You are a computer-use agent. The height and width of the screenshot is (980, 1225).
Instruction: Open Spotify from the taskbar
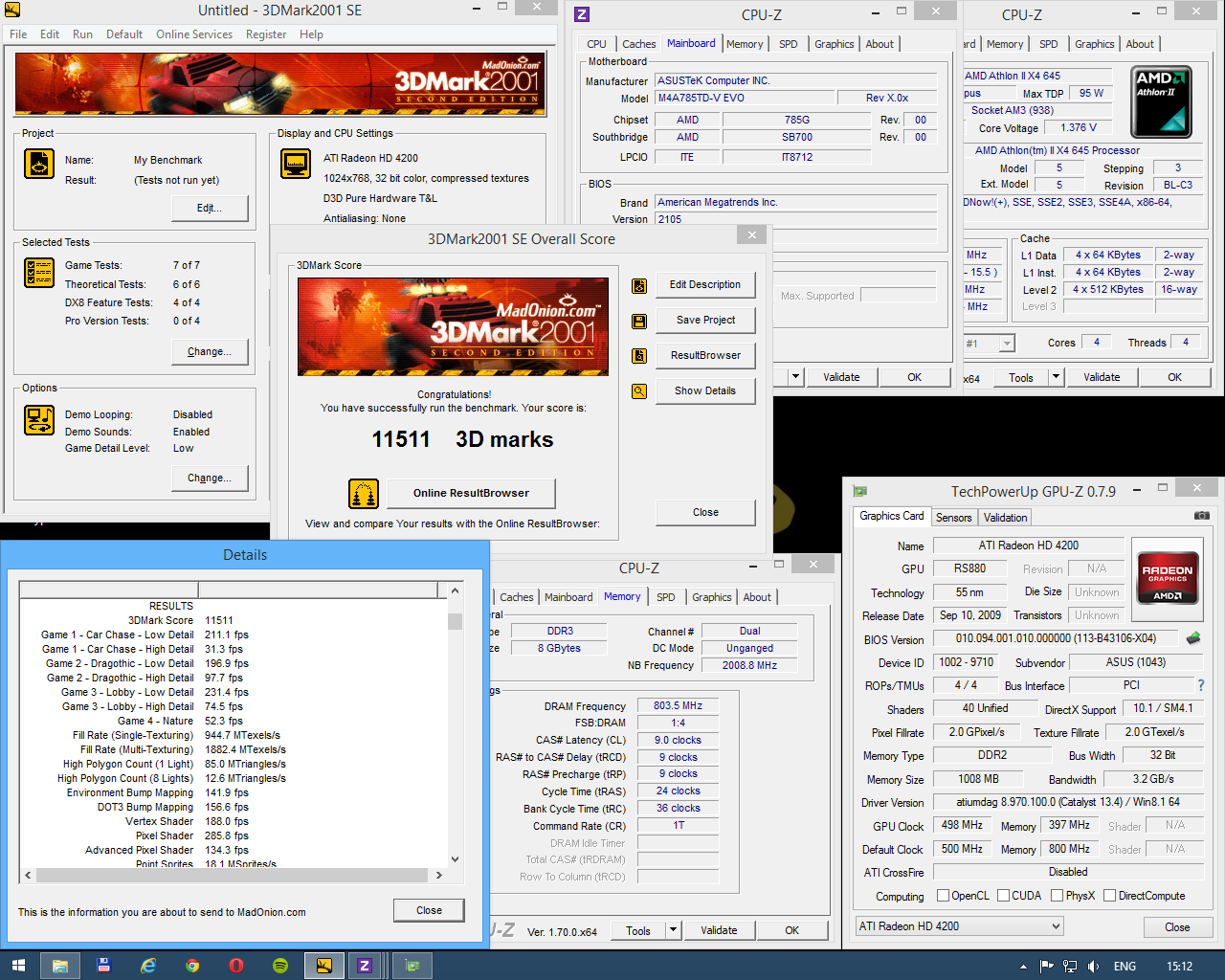click(280, 966)
